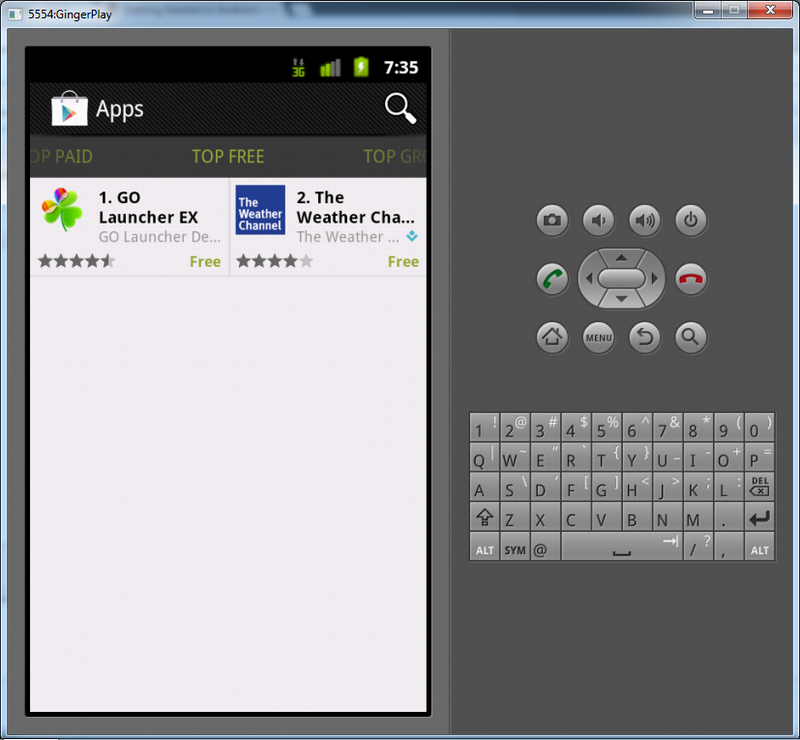Click the G key on keyboard

pyautogui.click(x=607, y=486)
